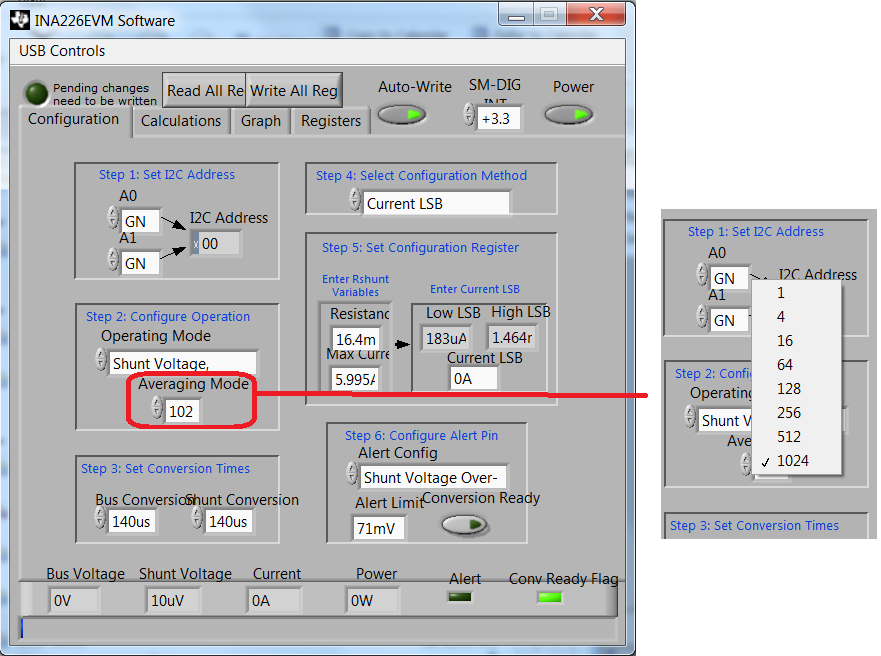Viewport: 881px width, 656px height.
Task: Click the Resistance 16.4m input field
Action: point(356,339)
